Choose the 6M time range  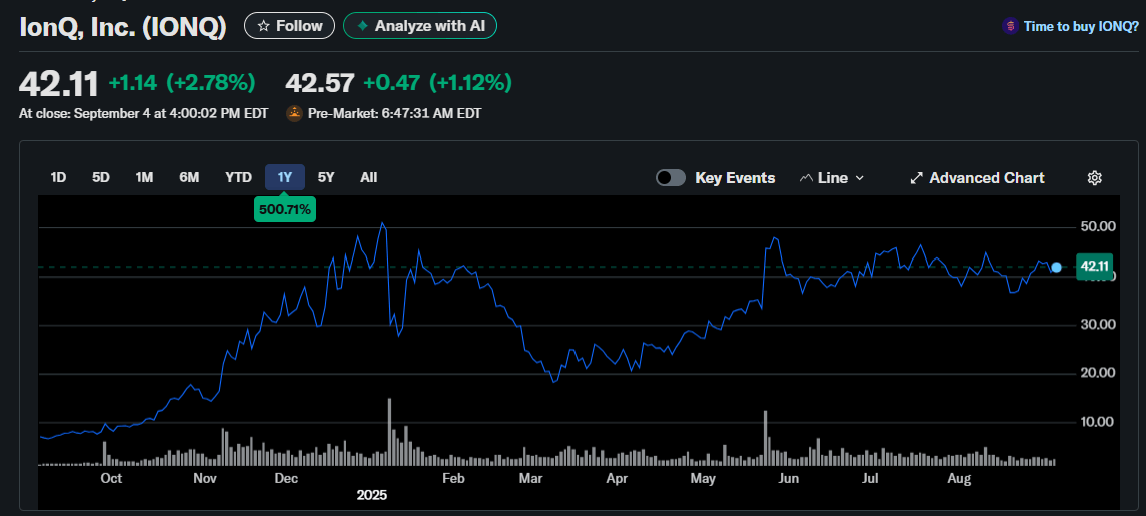189,178
